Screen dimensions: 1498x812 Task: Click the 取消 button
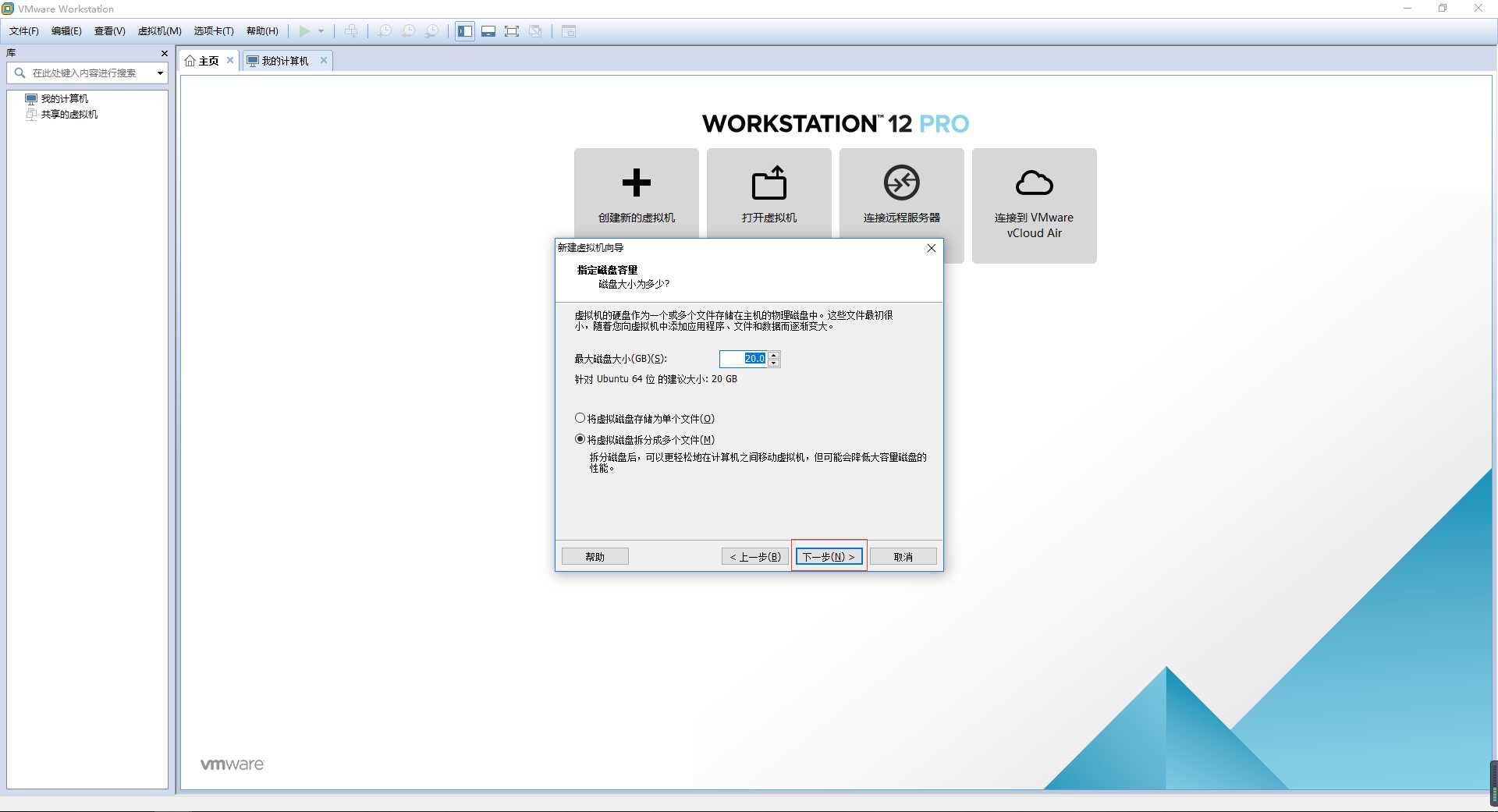pos(903,557)
